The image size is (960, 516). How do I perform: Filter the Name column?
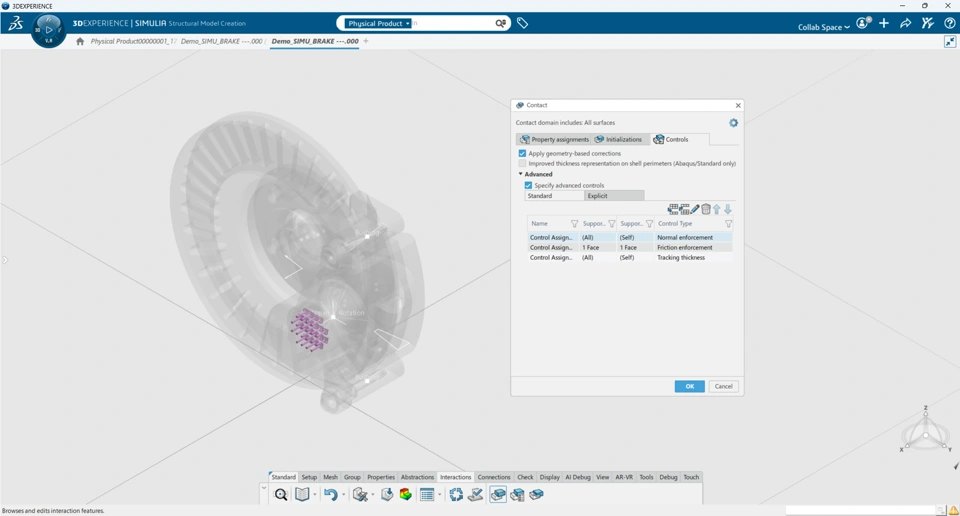point(574,224)
